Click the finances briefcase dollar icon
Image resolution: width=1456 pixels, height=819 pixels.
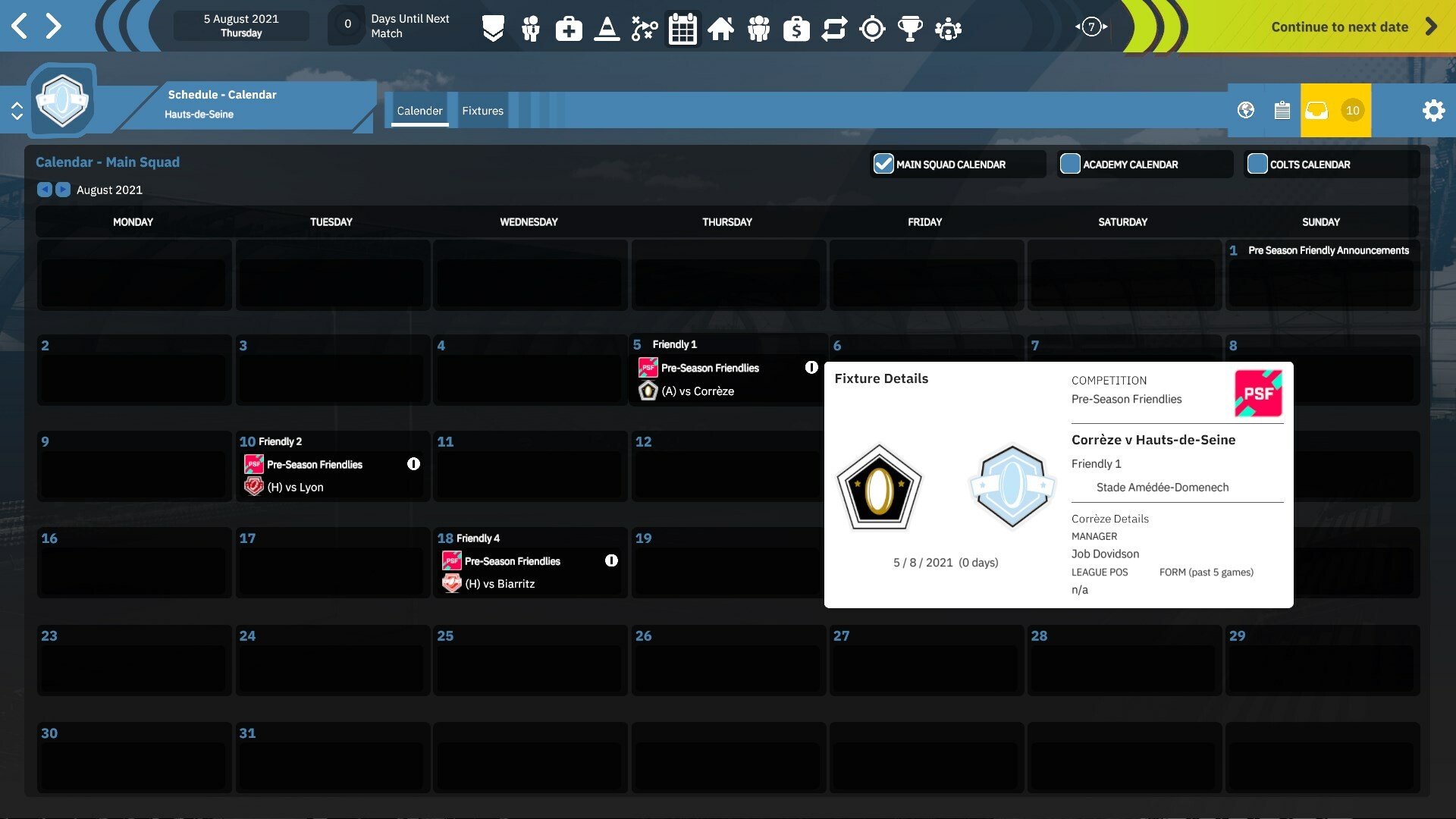pos(796,29)
